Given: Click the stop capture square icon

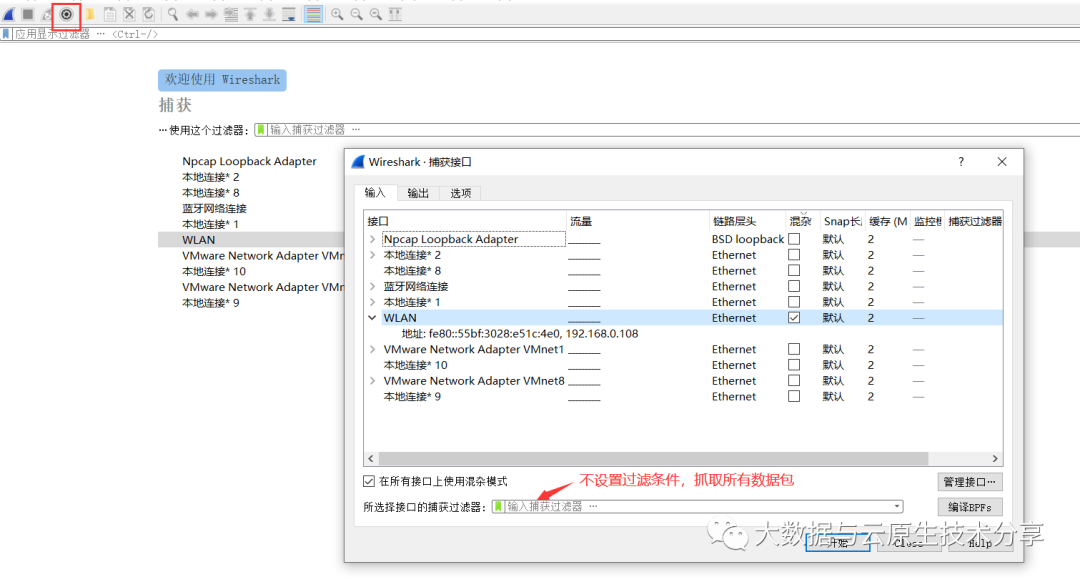Looking at the screenshot, I should pos(28,14).
